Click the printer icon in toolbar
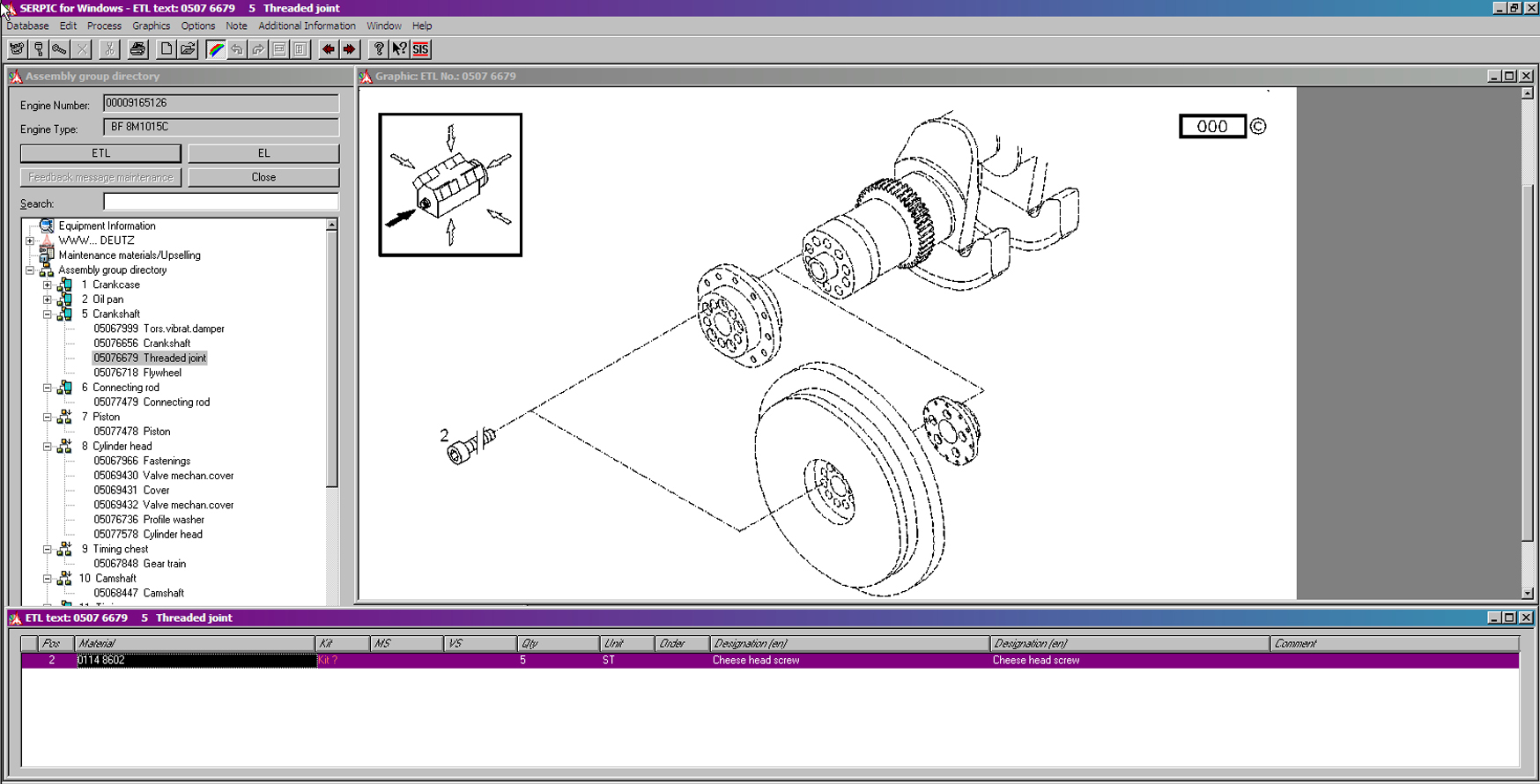Screen dimensions: 1540x784 pyautogui.click(x=137, y=49)
